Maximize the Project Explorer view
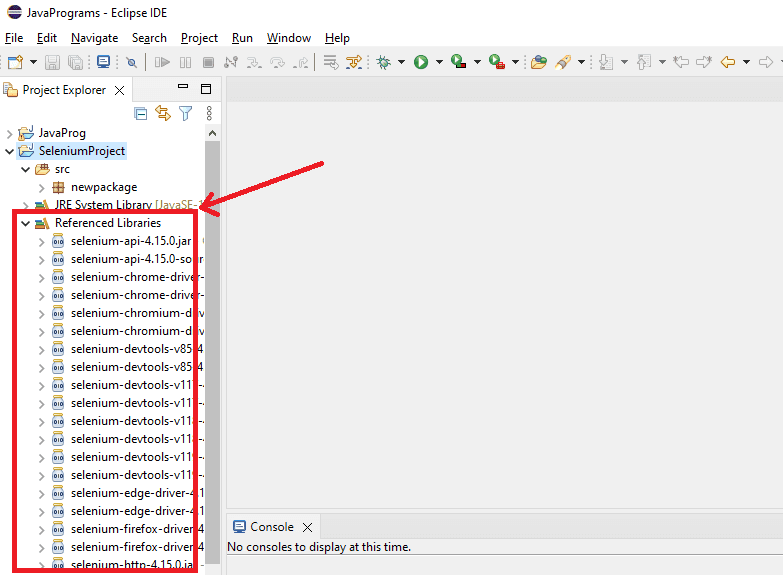783x575 pixels. pyautogui.click(x=207, y=89)
